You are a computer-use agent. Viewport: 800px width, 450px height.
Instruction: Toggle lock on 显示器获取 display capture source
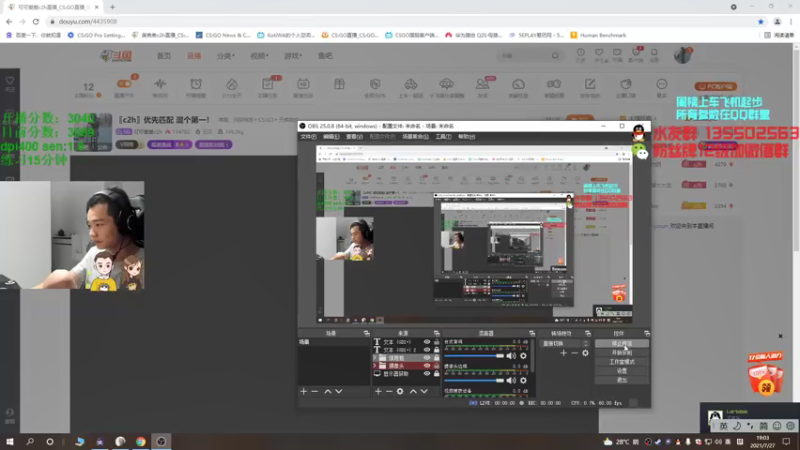coord(436,374)
